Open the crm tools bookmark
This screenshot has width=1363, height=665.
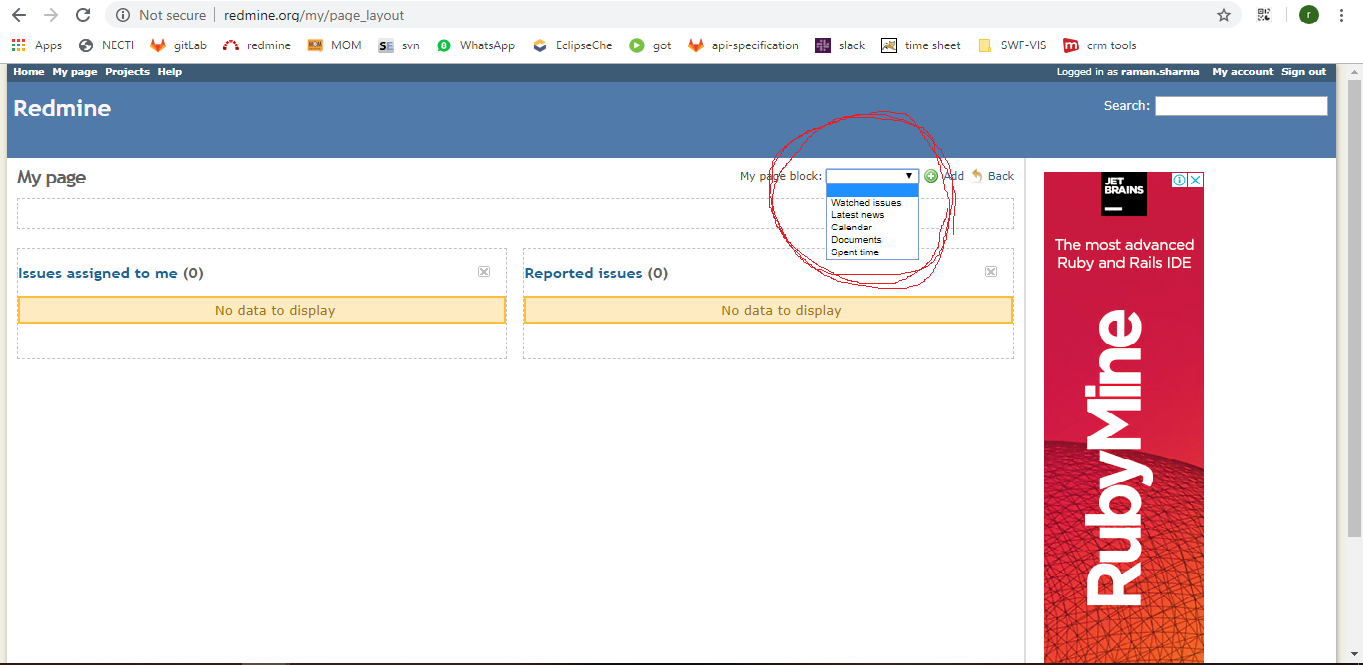[1099, 45]
